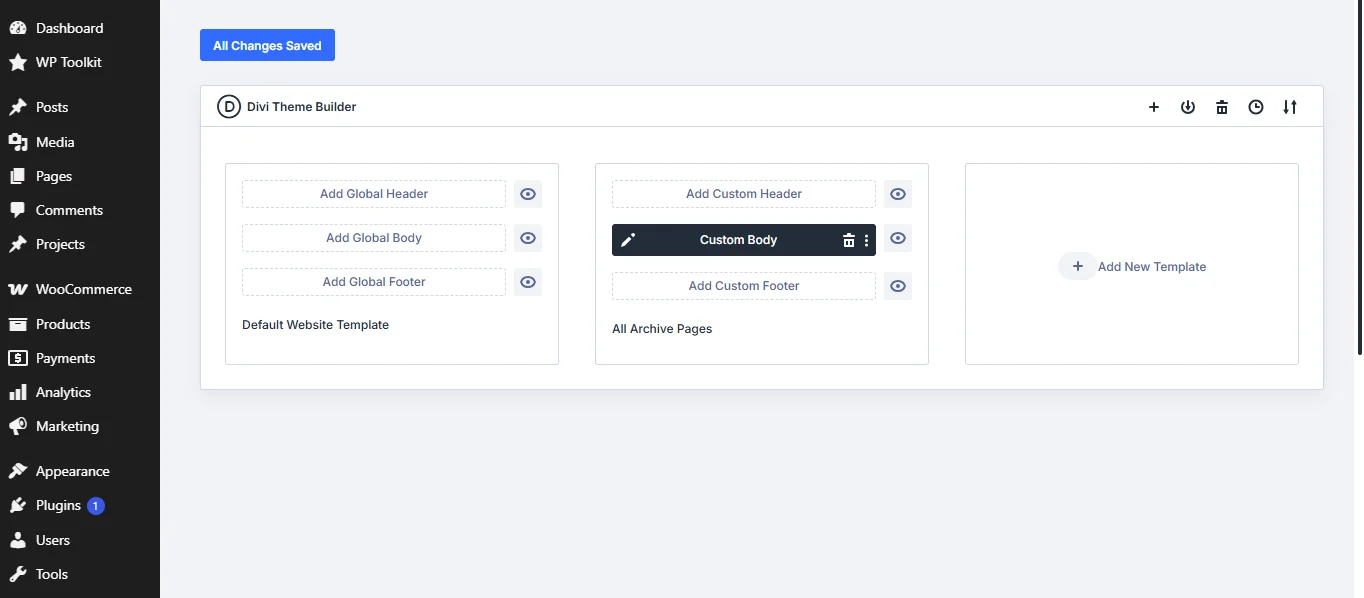Viewport: 1364px width, 598px height.
Task: Click the Custom Body label text
Action: (738, 240)
